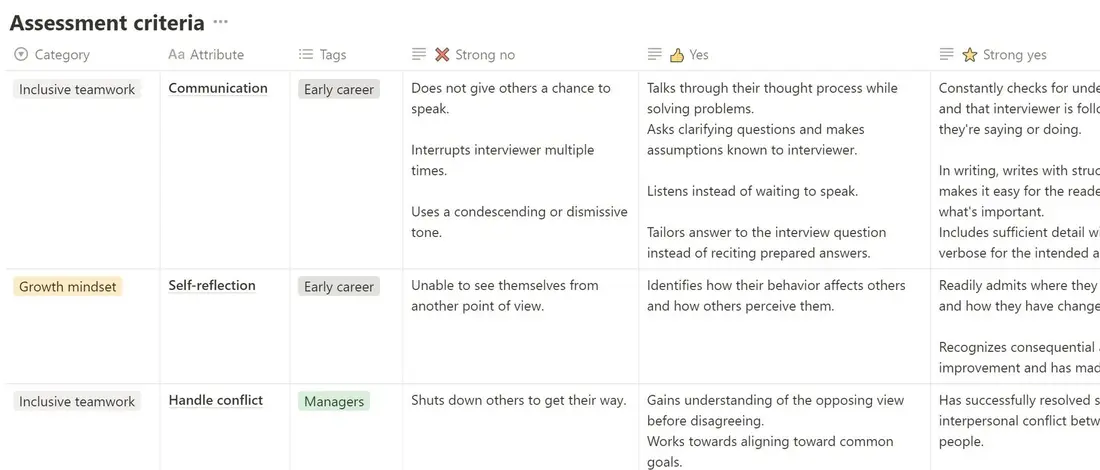Click text-lines icon before Strong no header
This screenshot has width=1100, height=470.
[x=419, y=54]
